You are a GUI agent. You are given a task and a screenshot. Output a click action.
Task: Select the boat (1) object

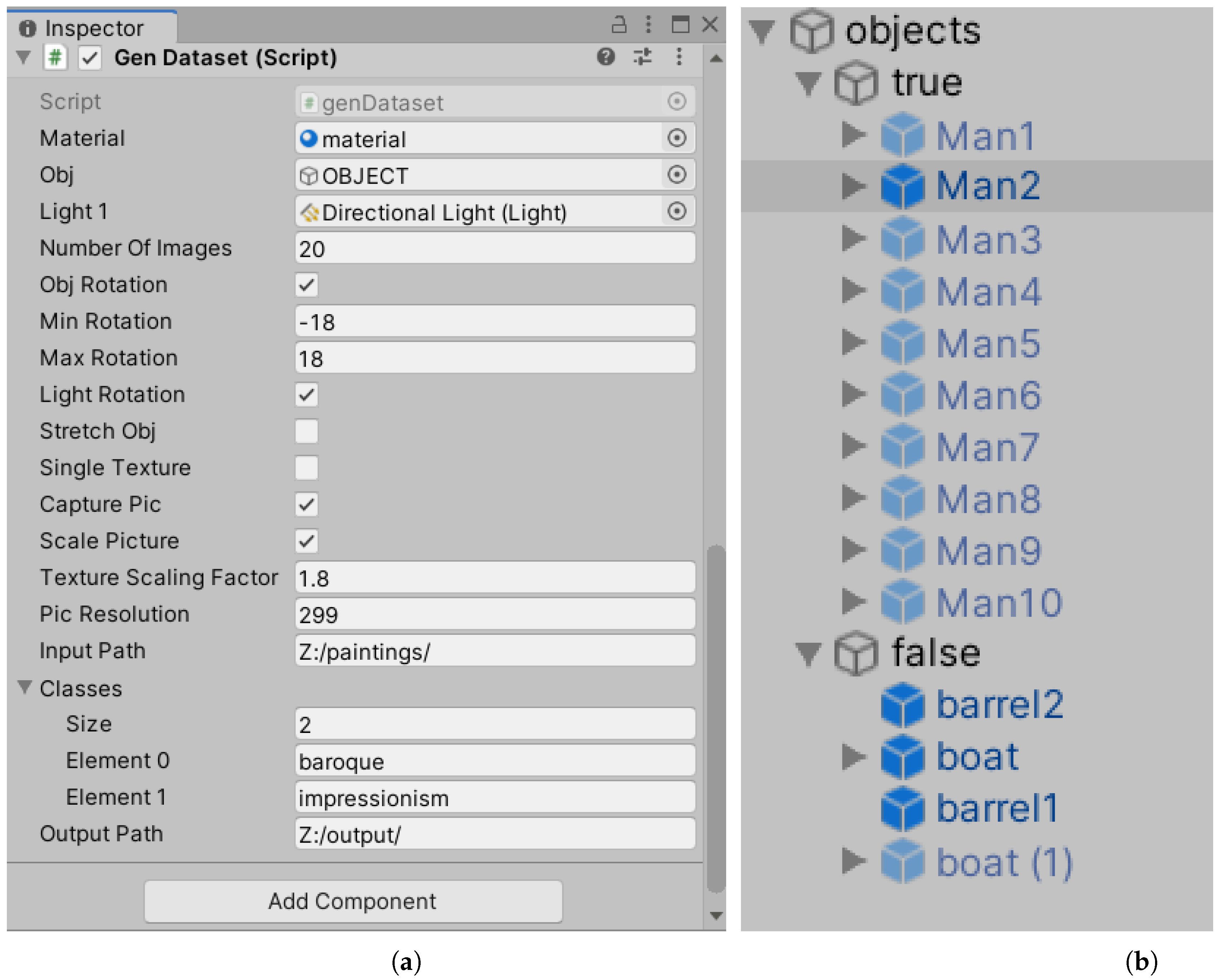[1004, 863]
